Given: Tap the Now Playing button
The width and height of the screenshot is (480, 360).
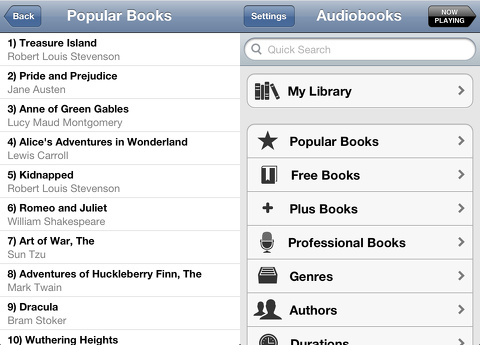Looking at the screenshot, I should click(452, 16).
